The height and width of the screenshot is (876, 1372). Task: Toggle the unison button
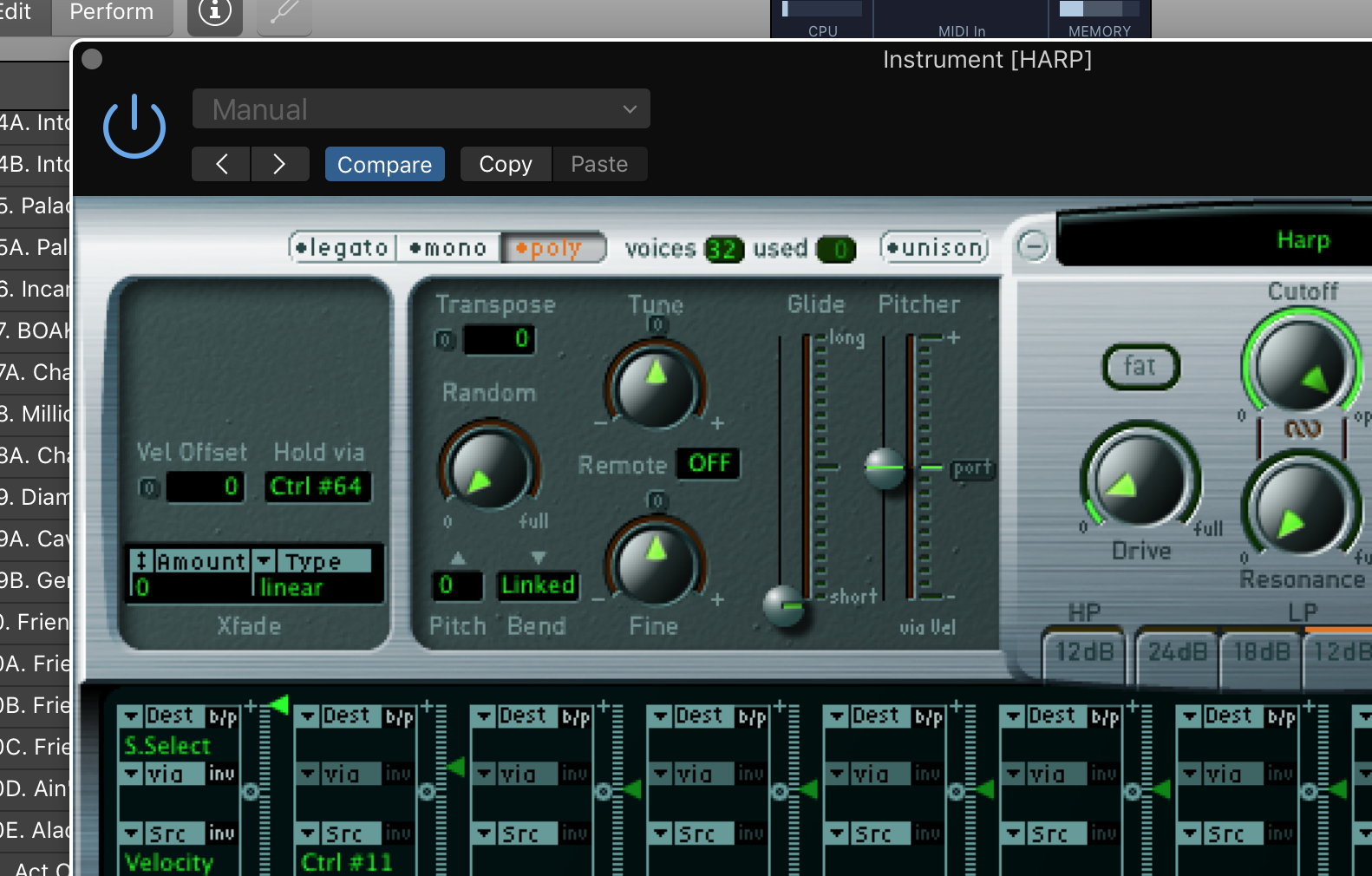934,248
